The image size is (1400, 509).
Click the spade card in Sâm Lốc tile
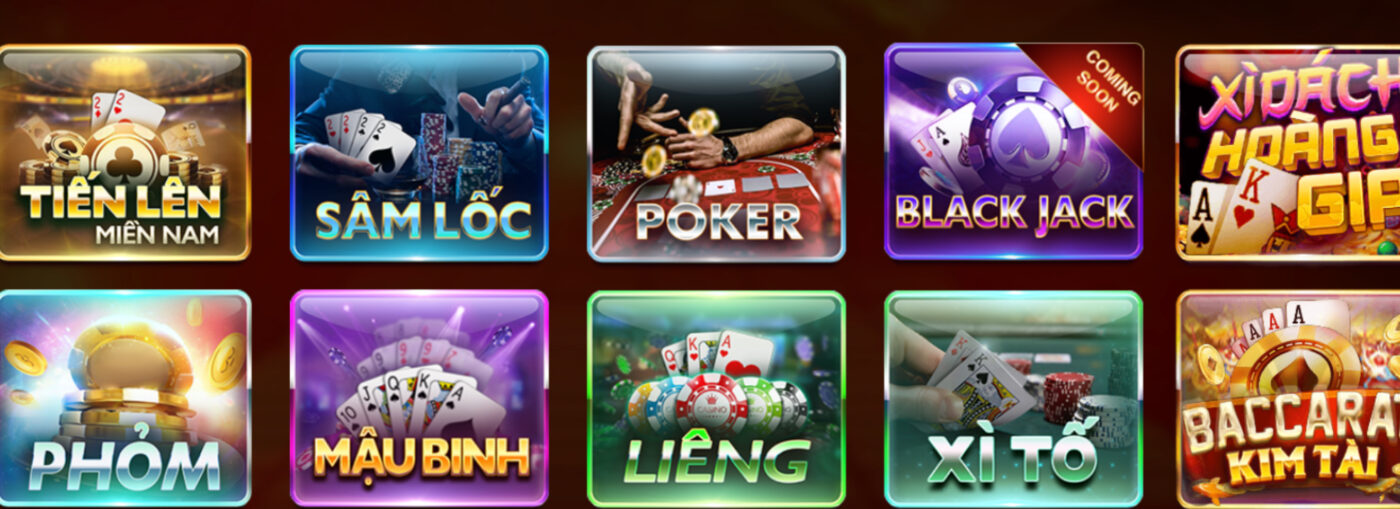(x=391, y=152)
